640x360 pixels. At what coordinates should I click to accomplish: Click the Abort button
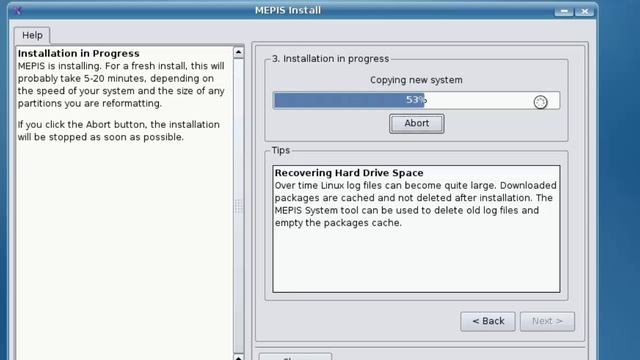click(416, 123)
